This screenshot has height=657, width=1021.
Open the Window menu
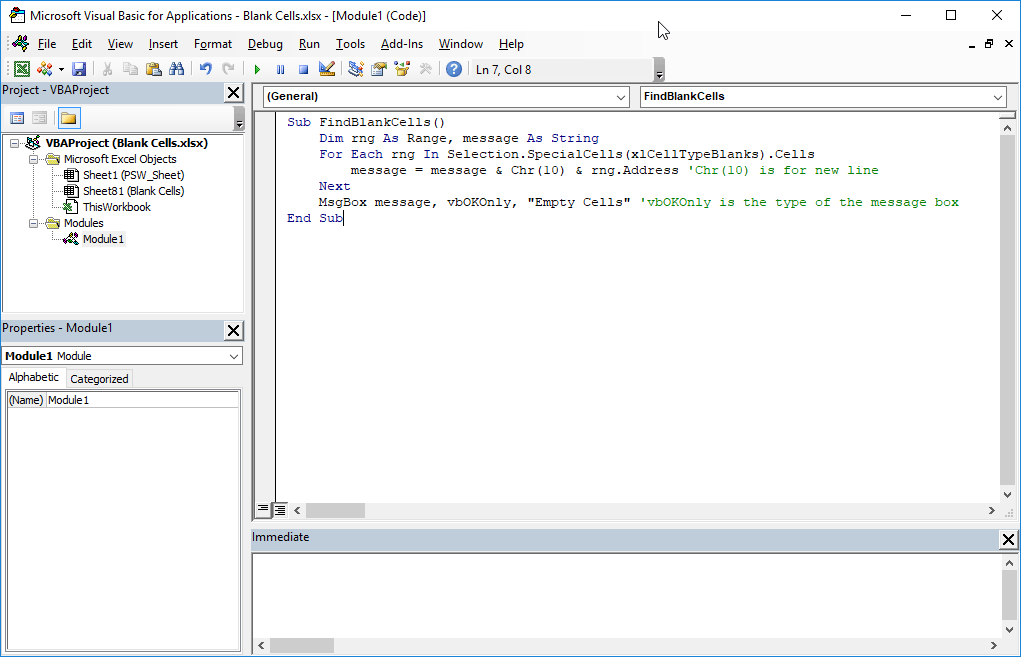click(x=460, y=44)
